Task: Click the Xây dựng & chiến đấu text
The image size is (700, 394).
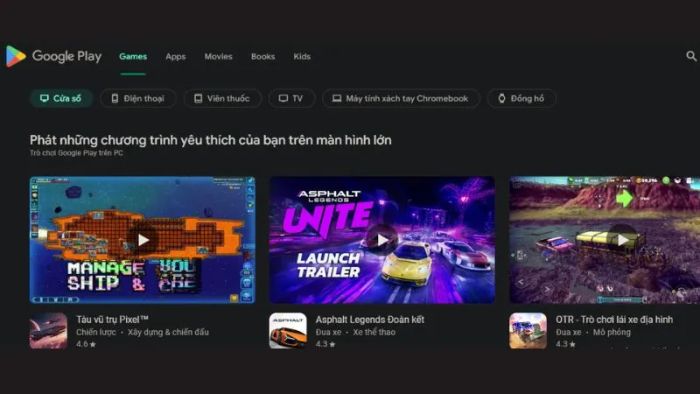Action: (x=168, y=332)
